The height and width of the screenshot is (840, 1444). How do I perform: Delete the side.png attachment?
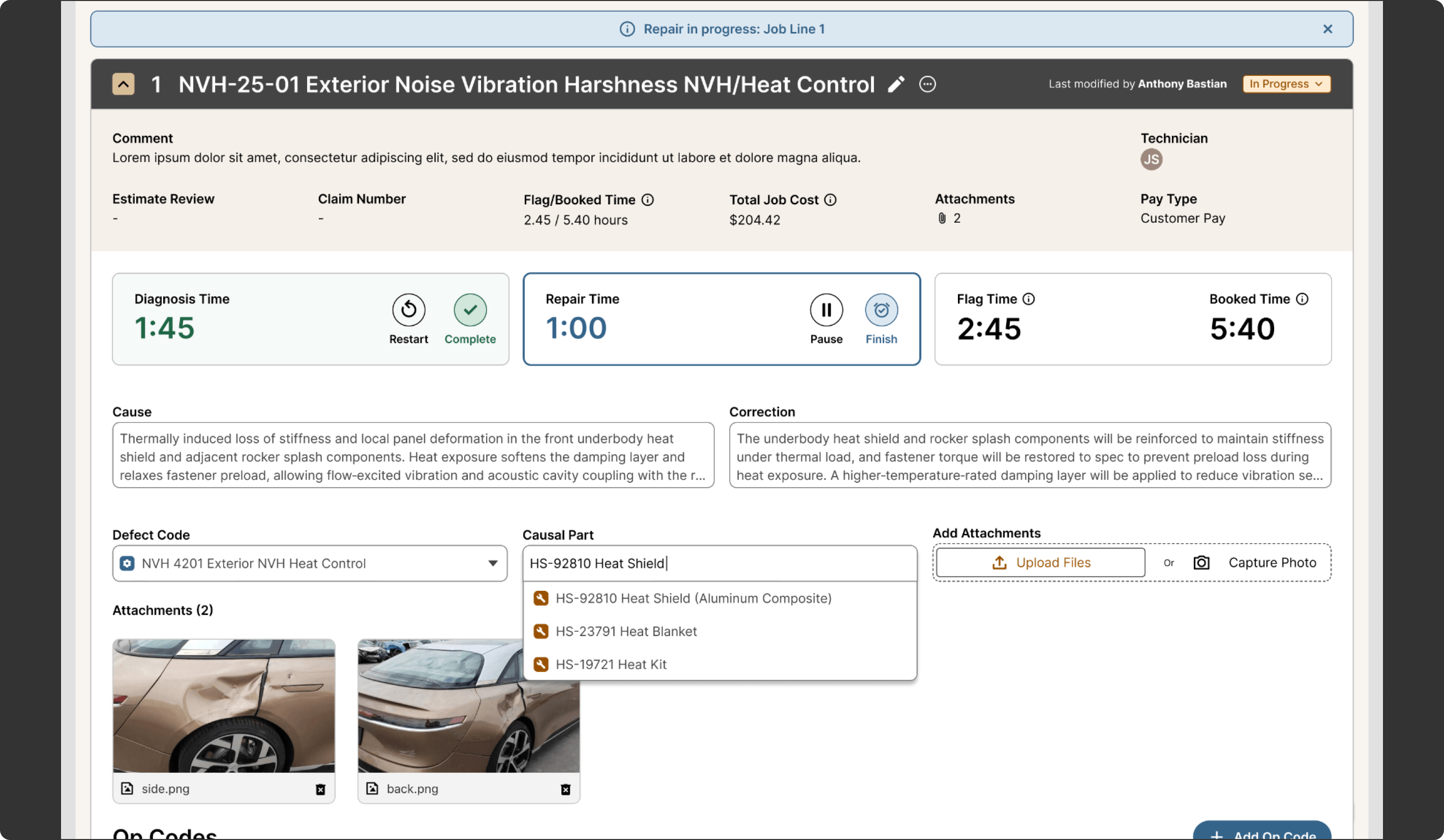(x=320, y=789)
